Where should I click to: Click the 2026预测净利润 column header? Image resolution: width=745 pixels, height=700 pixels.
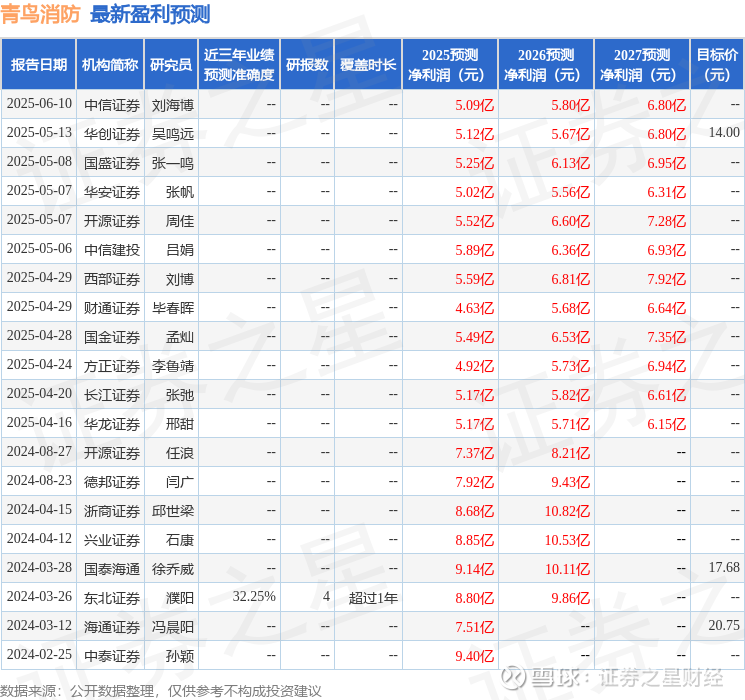(x=546, y=64)
